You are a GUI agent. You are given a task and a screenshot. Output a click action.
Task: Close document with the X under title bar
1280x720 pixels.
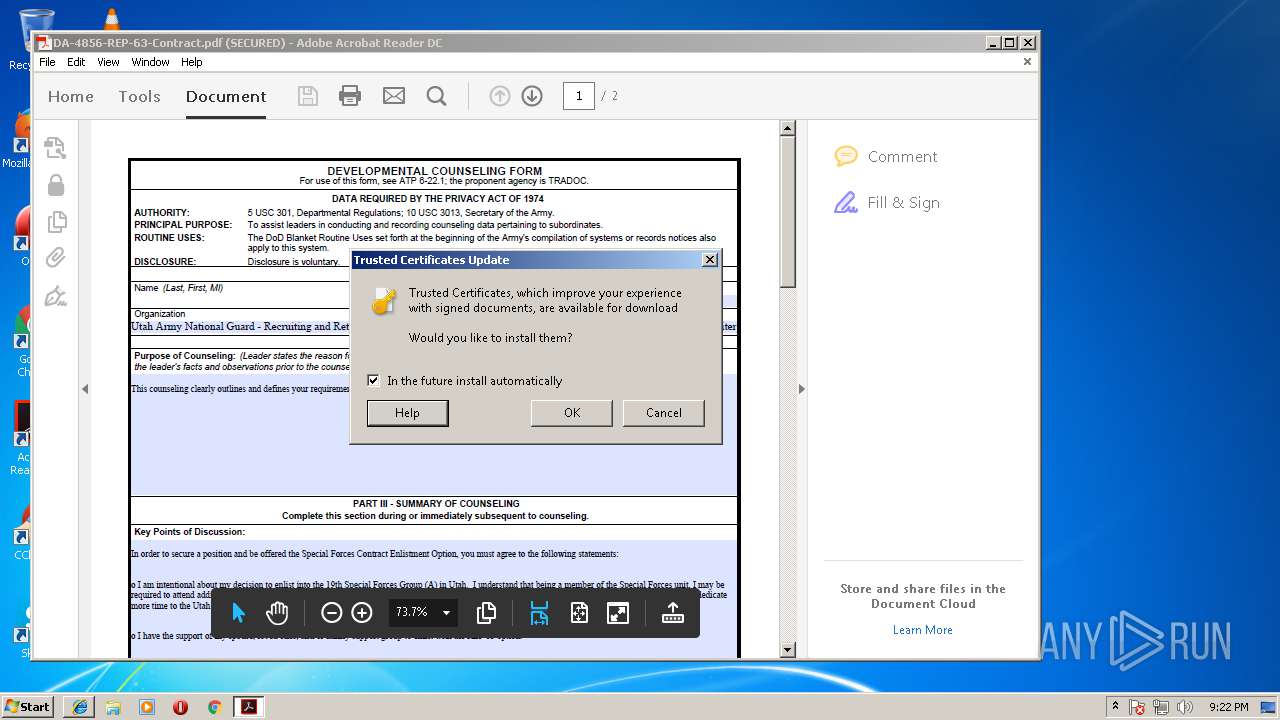coord(1027,62)
